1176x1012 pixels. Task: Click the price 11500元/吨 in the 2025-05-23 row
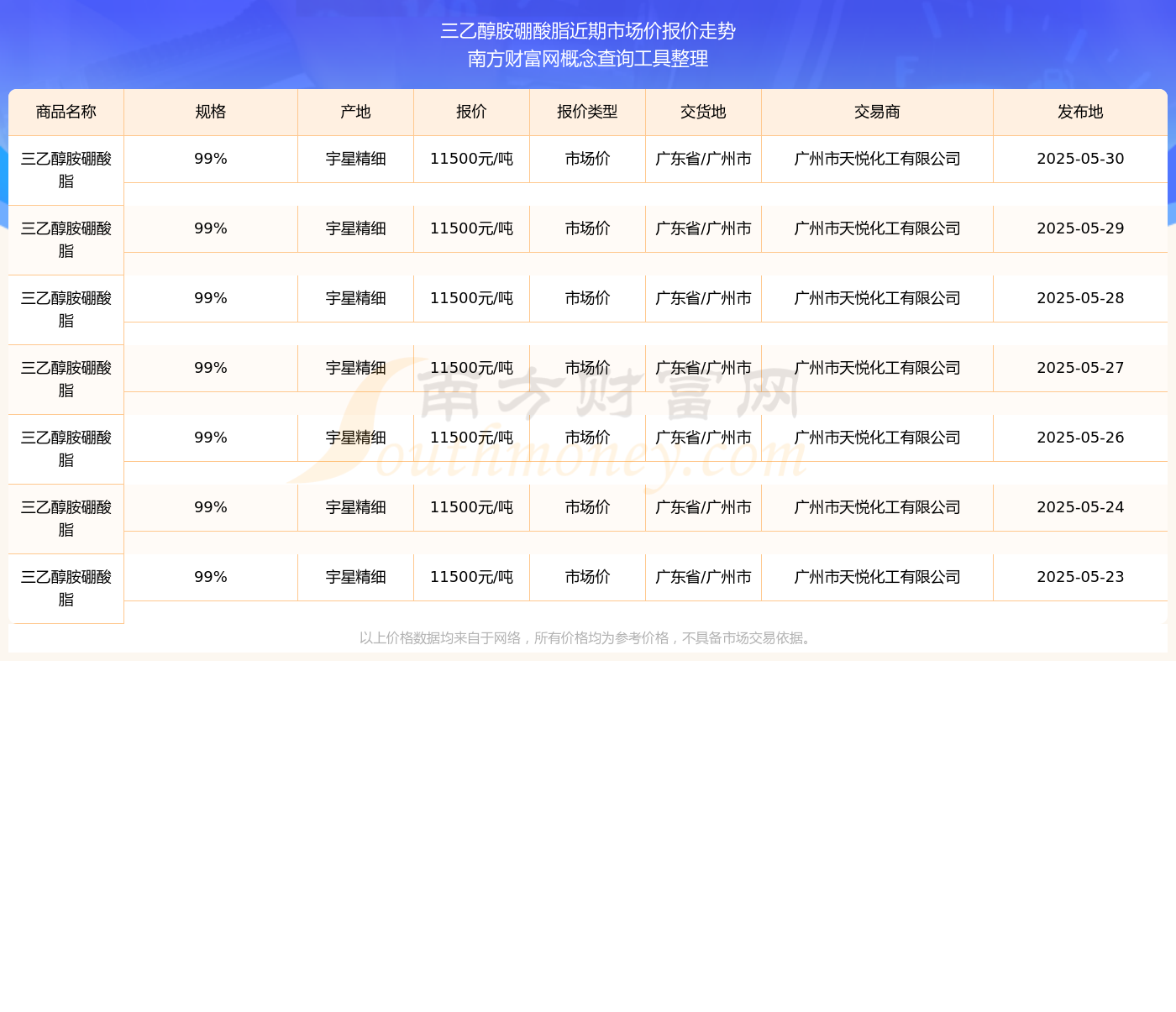click(472, 577)
